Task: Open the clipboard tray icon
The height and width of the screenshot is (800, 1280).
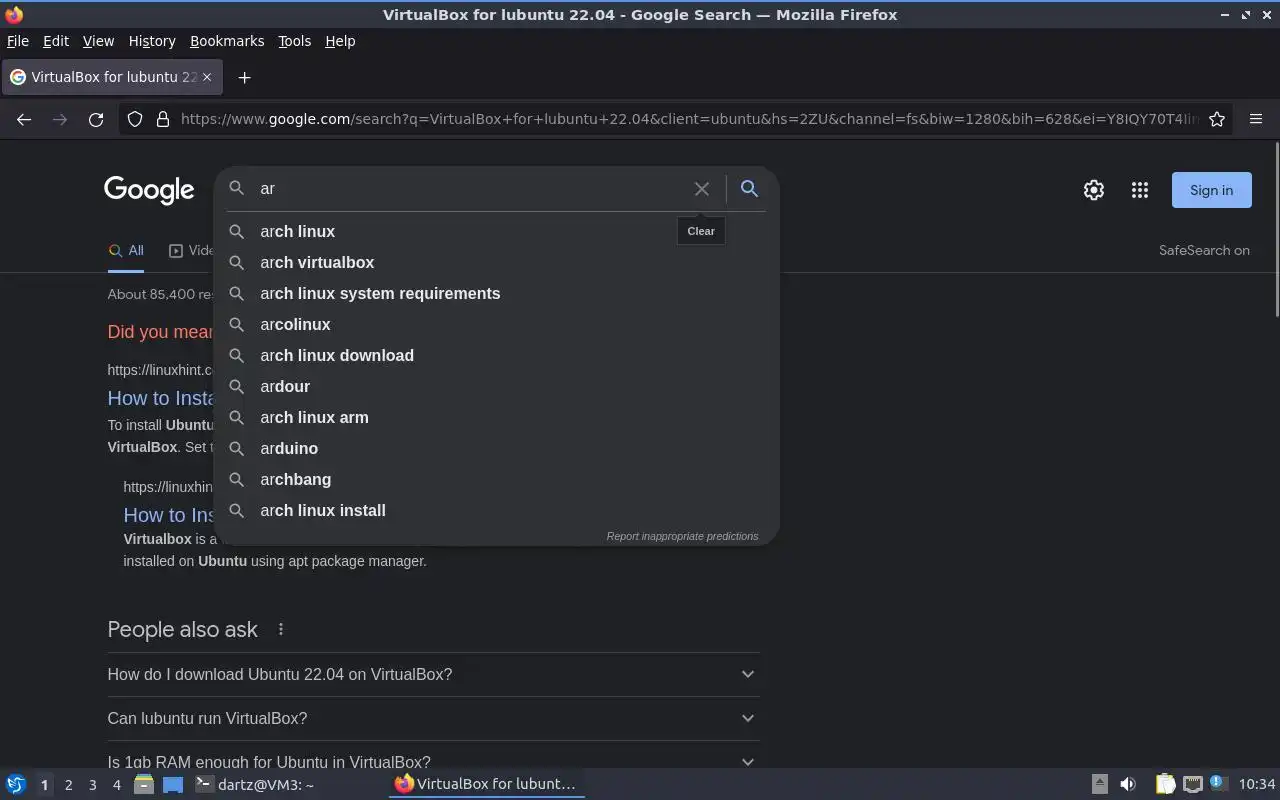Action: 1166,784
